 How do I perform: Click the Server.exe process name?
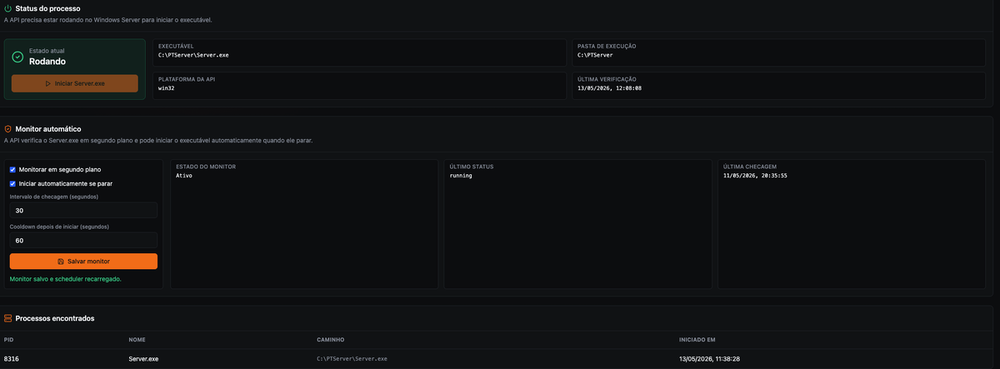[x=143, y=359]
